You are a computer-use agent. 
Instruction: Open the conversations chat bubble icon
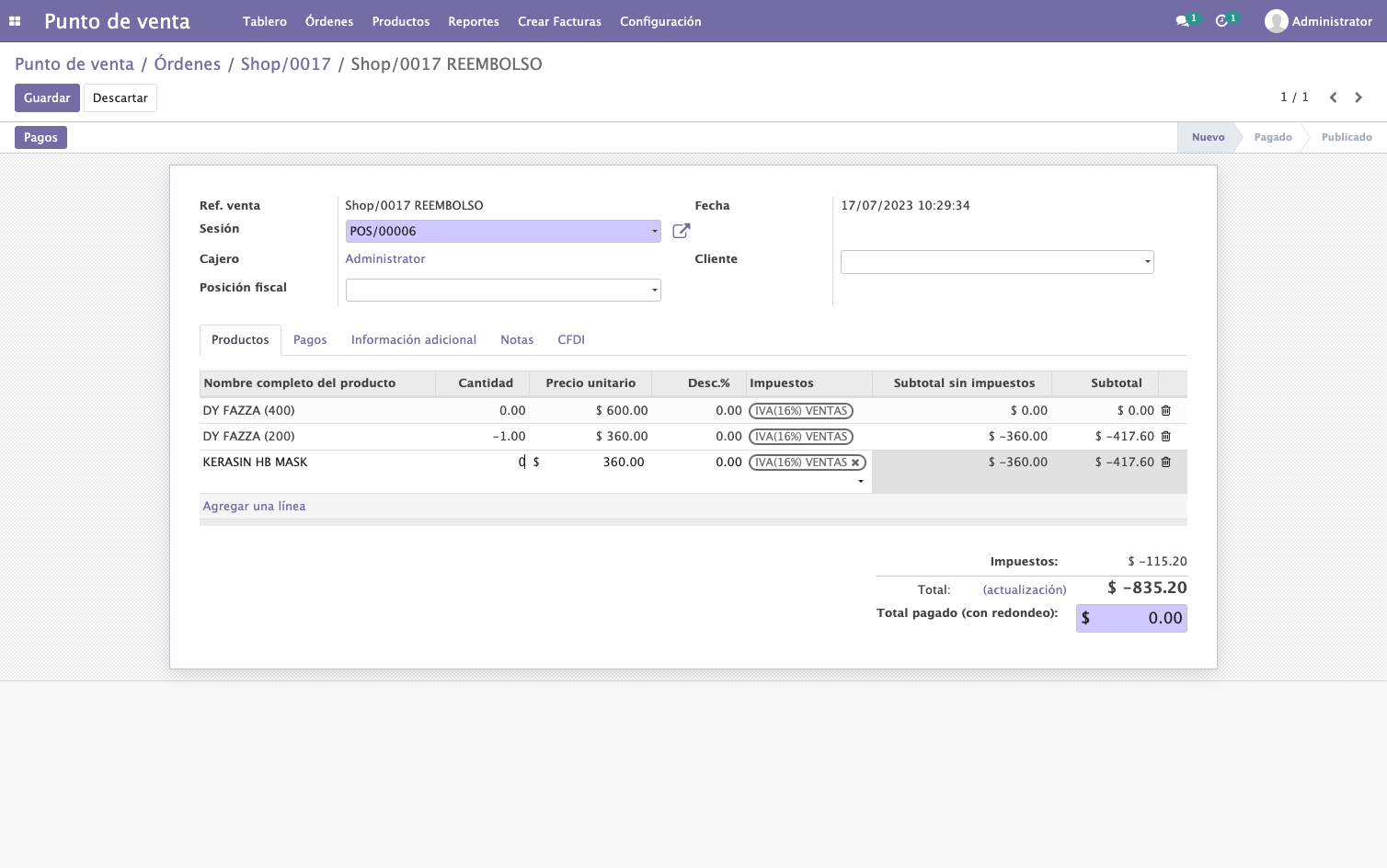tap(1183, 21)
